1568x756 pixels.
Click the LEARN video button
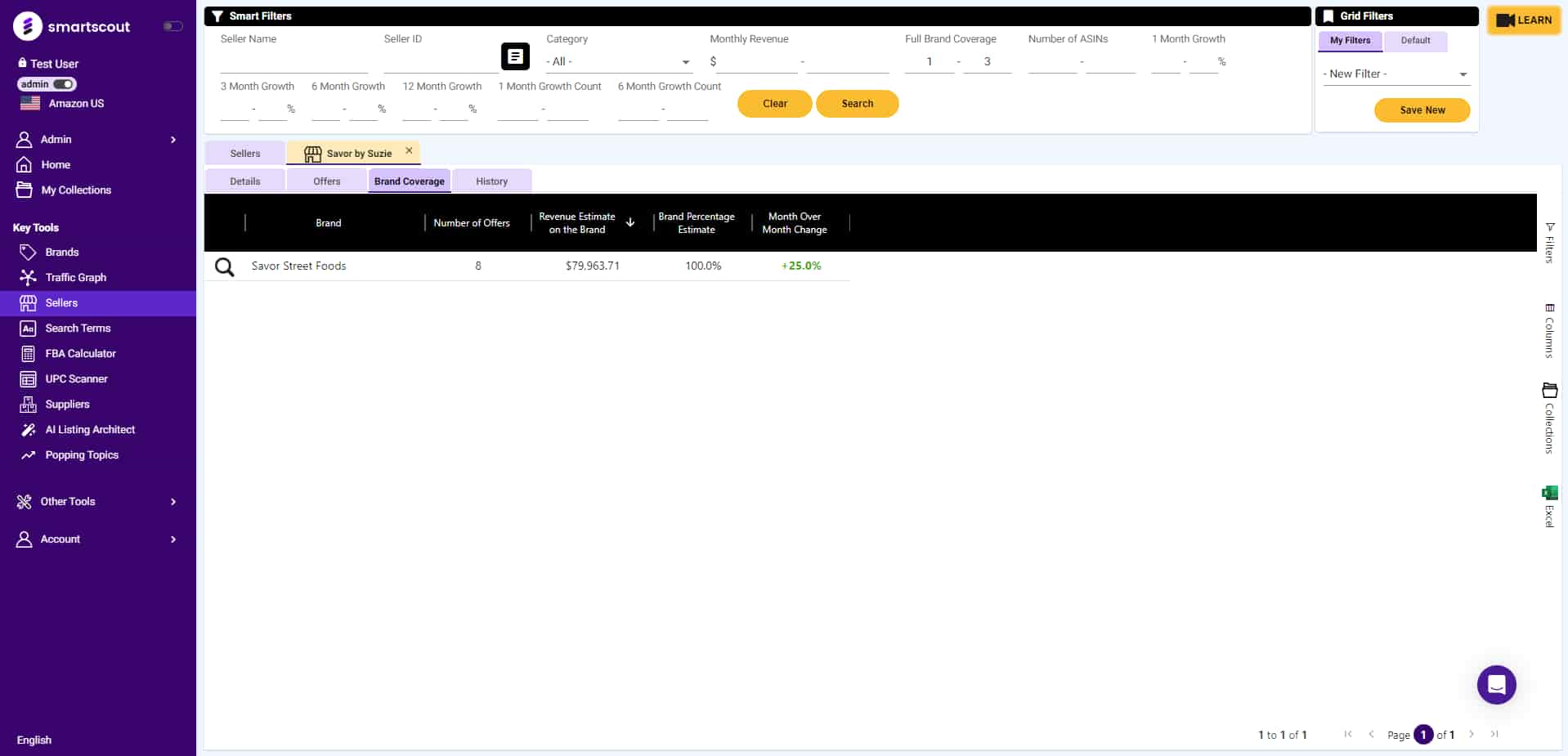point(1524,20)
